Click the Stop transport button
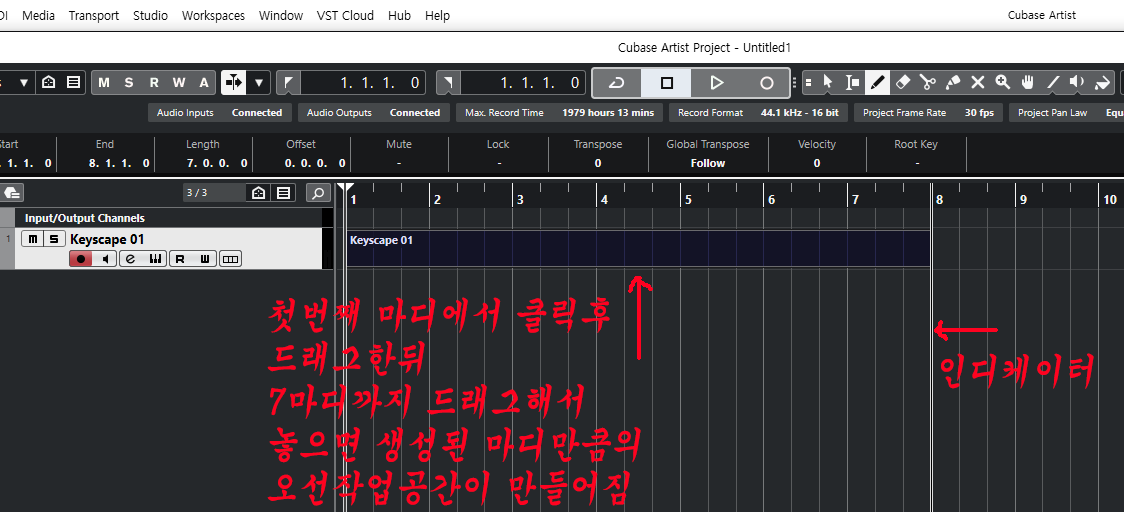This screenshot has height=512, width=1124. tap(667, 83)
